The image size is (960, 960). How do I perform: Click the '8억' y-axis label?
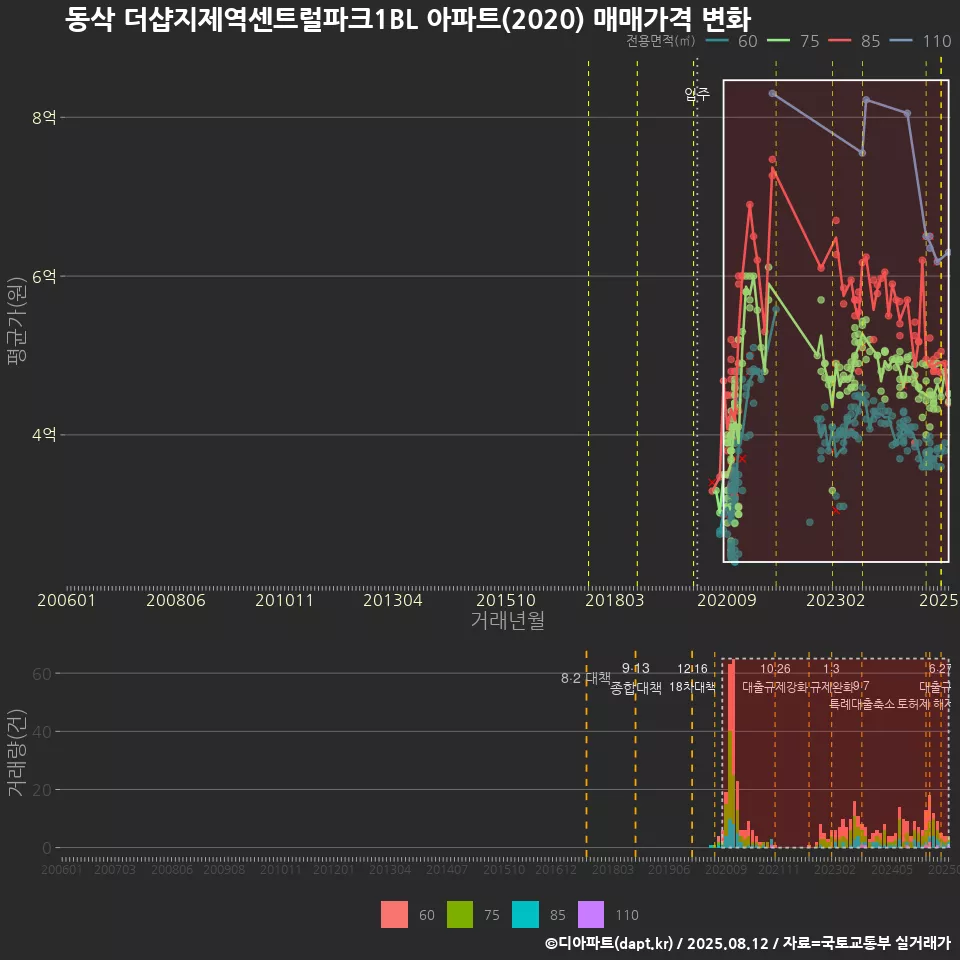point(44,118)
